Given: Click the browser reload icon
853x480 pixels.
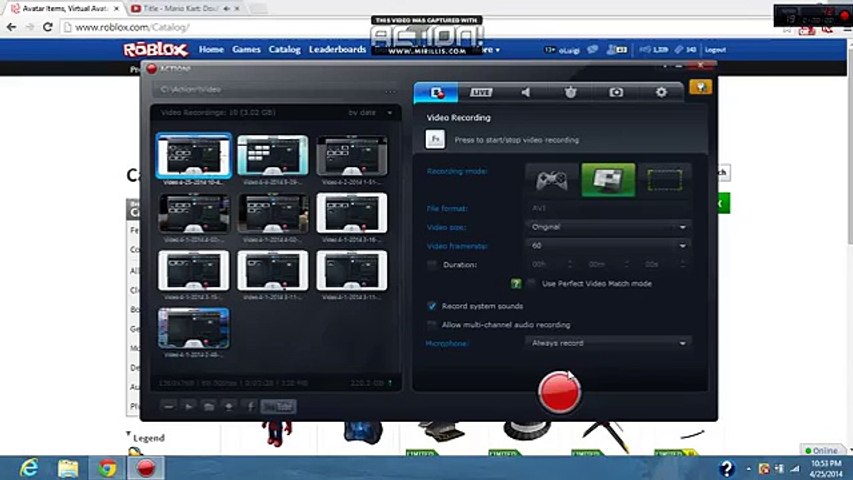Looking at the screenshot, I should [x=48, y=27].
